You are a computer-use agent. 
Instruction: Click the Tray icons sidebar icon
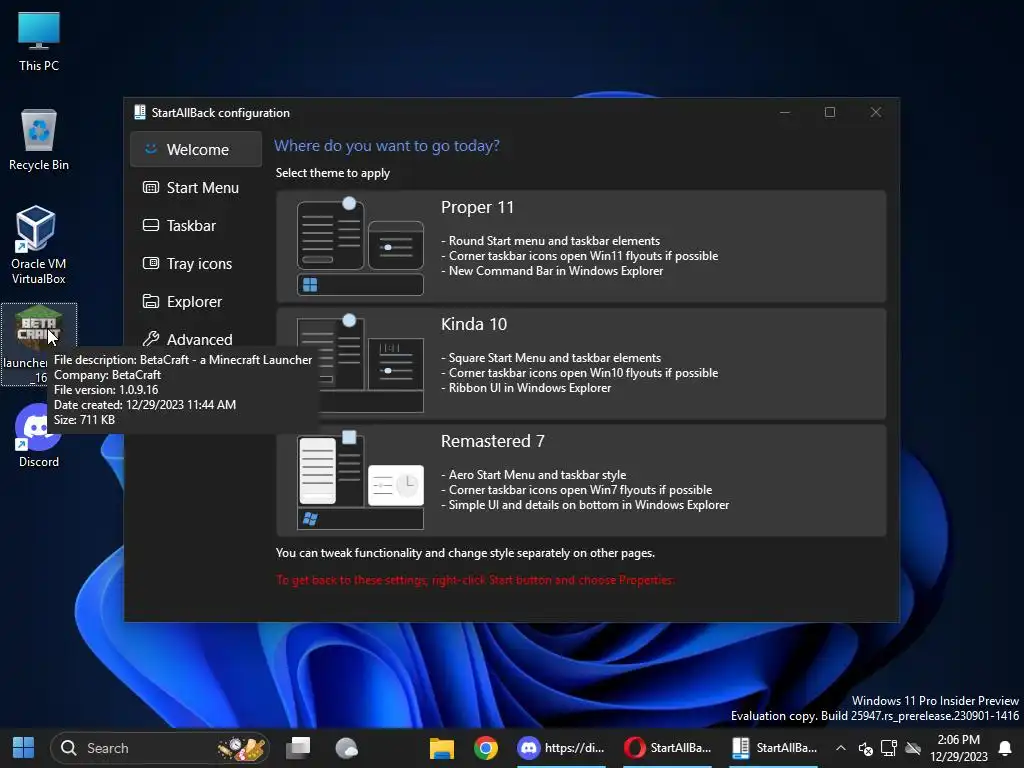pos(151,263)
